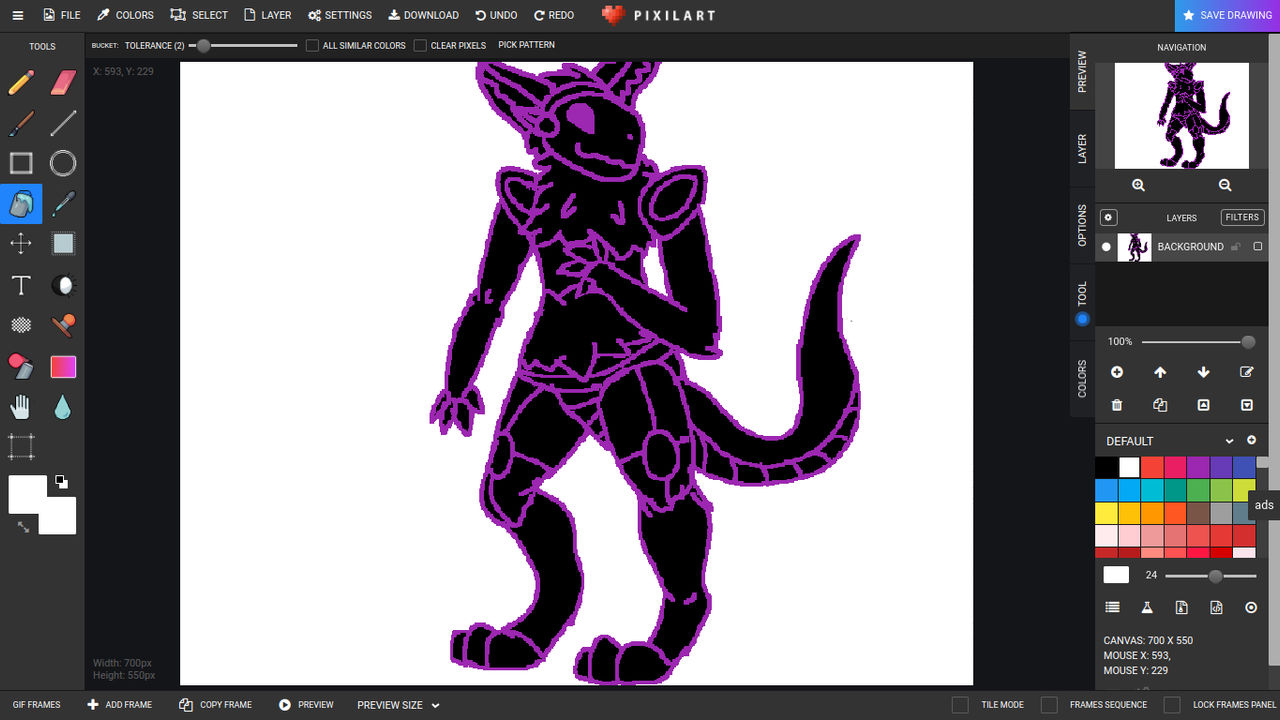Click Add Frame button

[x=119, y=705]
